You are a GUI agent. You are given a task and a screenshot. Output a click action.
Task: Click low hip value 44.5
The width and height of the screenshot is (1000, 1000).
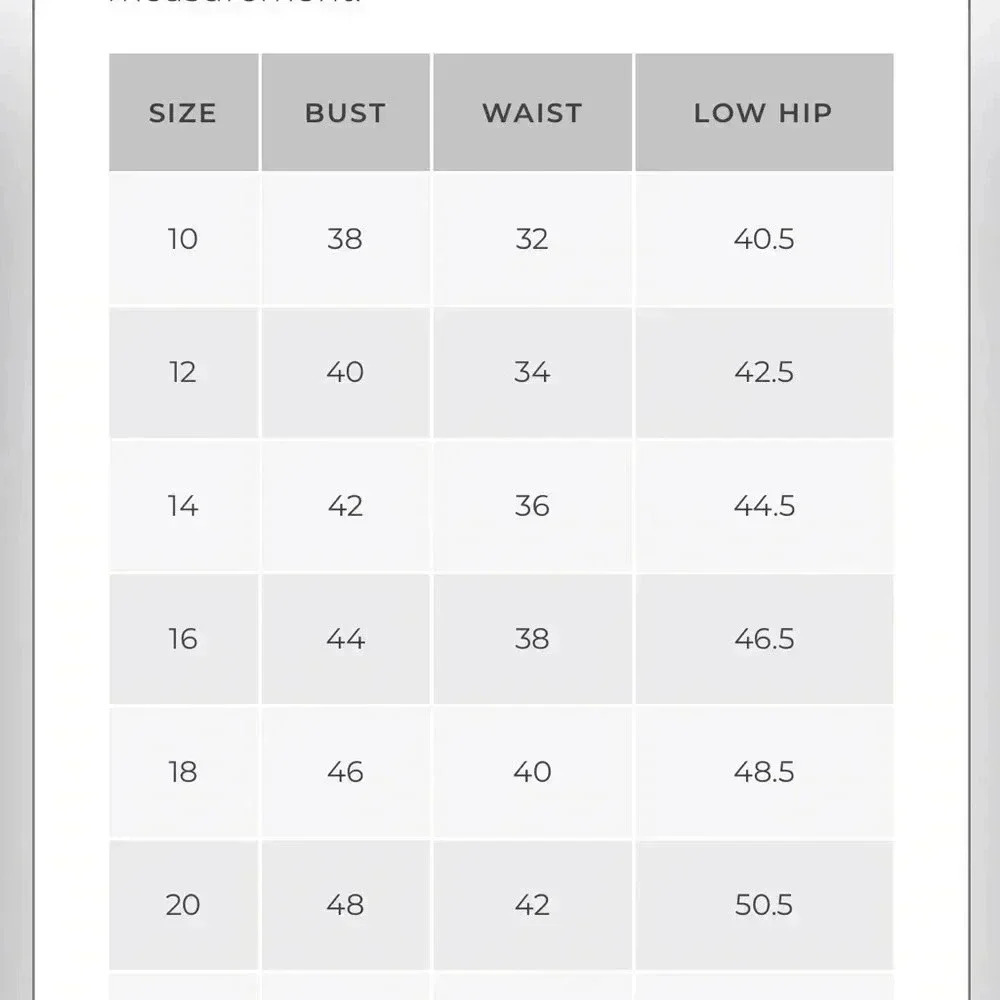(x=764, y=506)
